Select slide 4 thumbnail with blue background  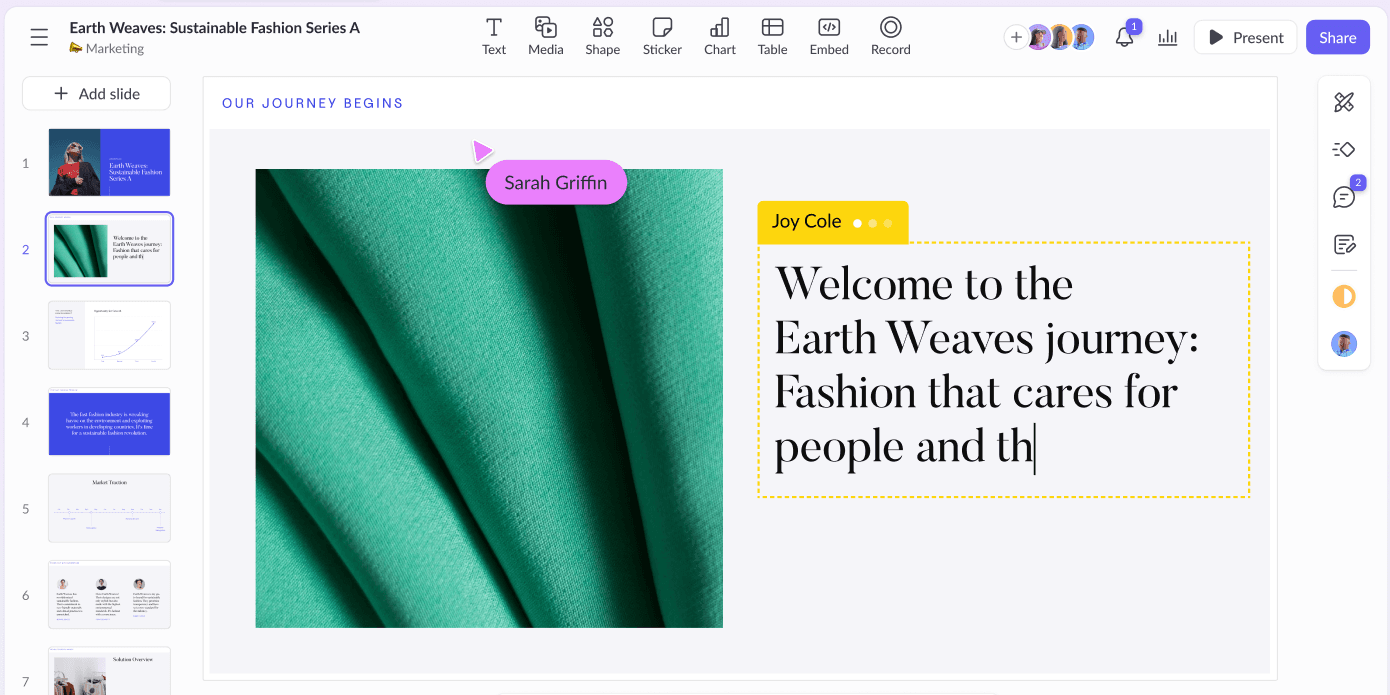pos(109,423)
